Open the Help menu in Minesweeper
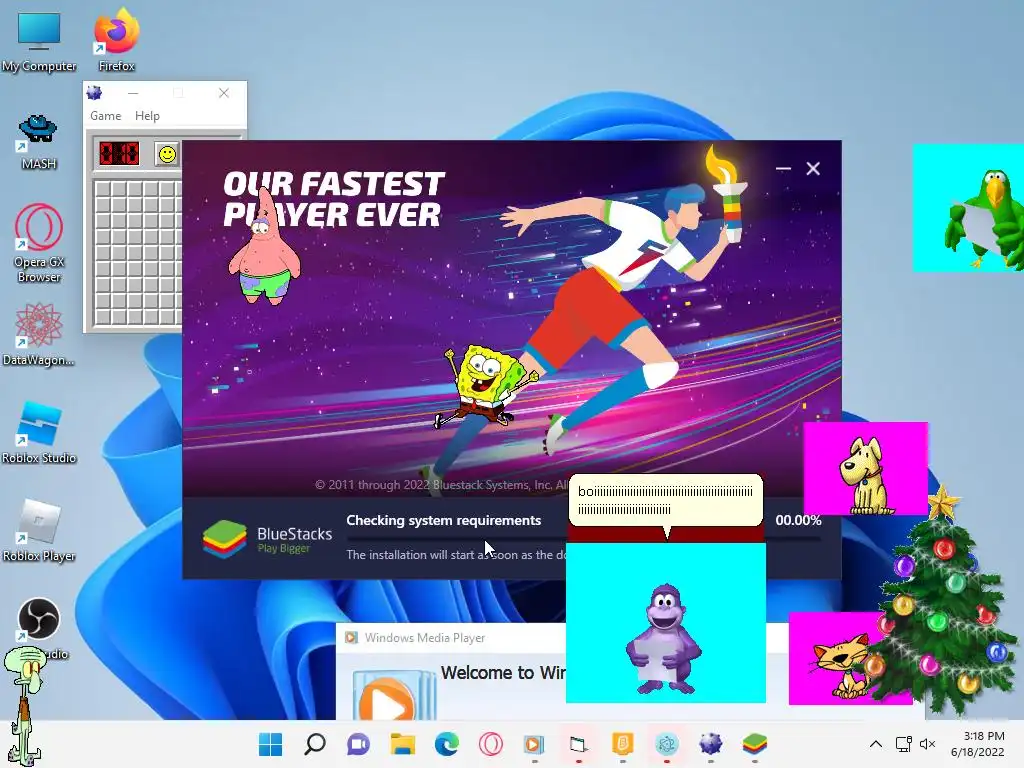1024x768 pixels. pos(147,116)
